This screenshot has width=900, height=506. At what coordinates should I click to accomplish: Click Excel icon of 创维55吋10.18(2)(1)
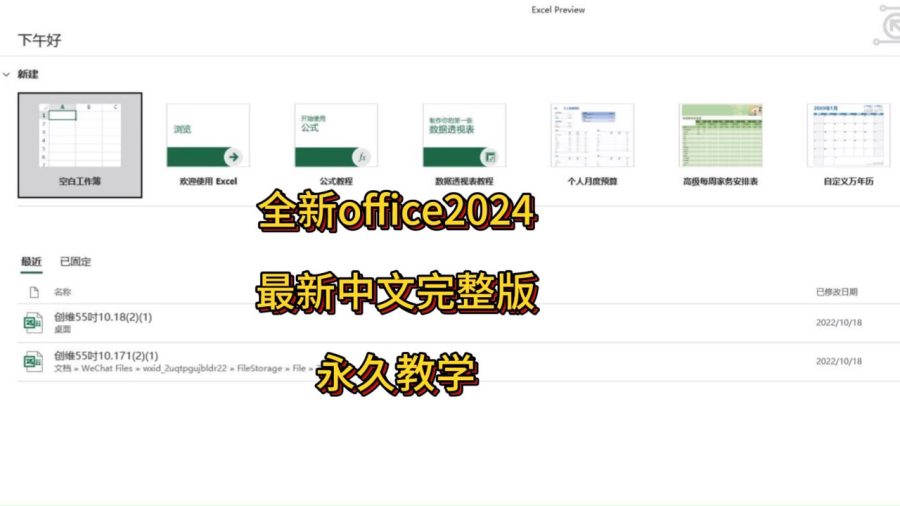33,322
